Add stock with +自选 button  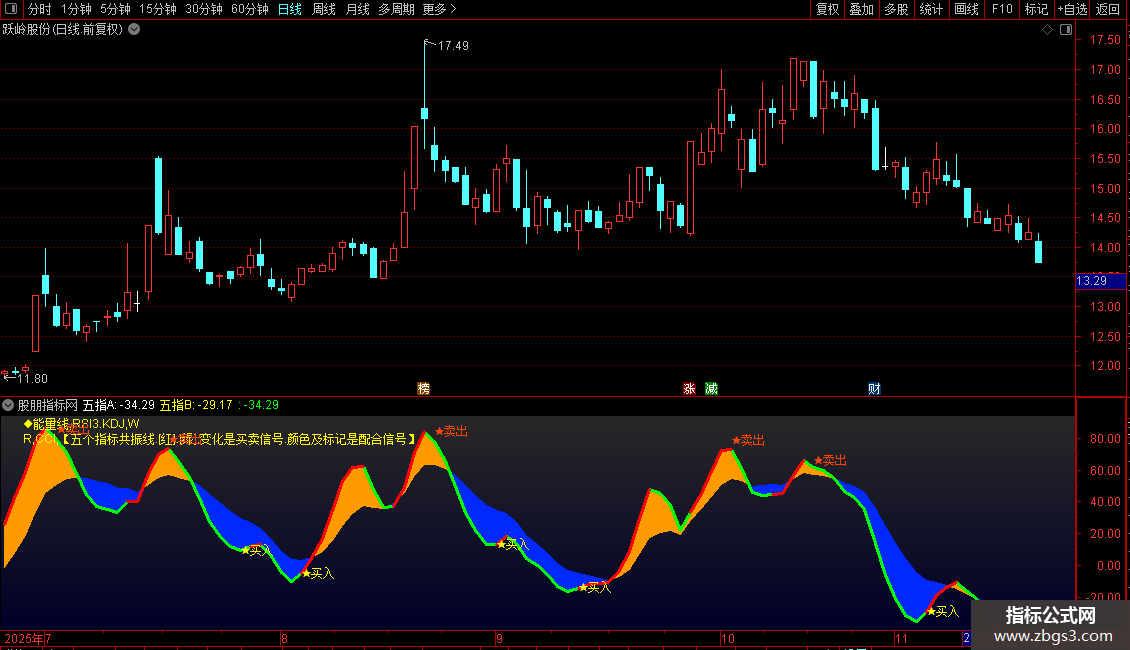1072,9
